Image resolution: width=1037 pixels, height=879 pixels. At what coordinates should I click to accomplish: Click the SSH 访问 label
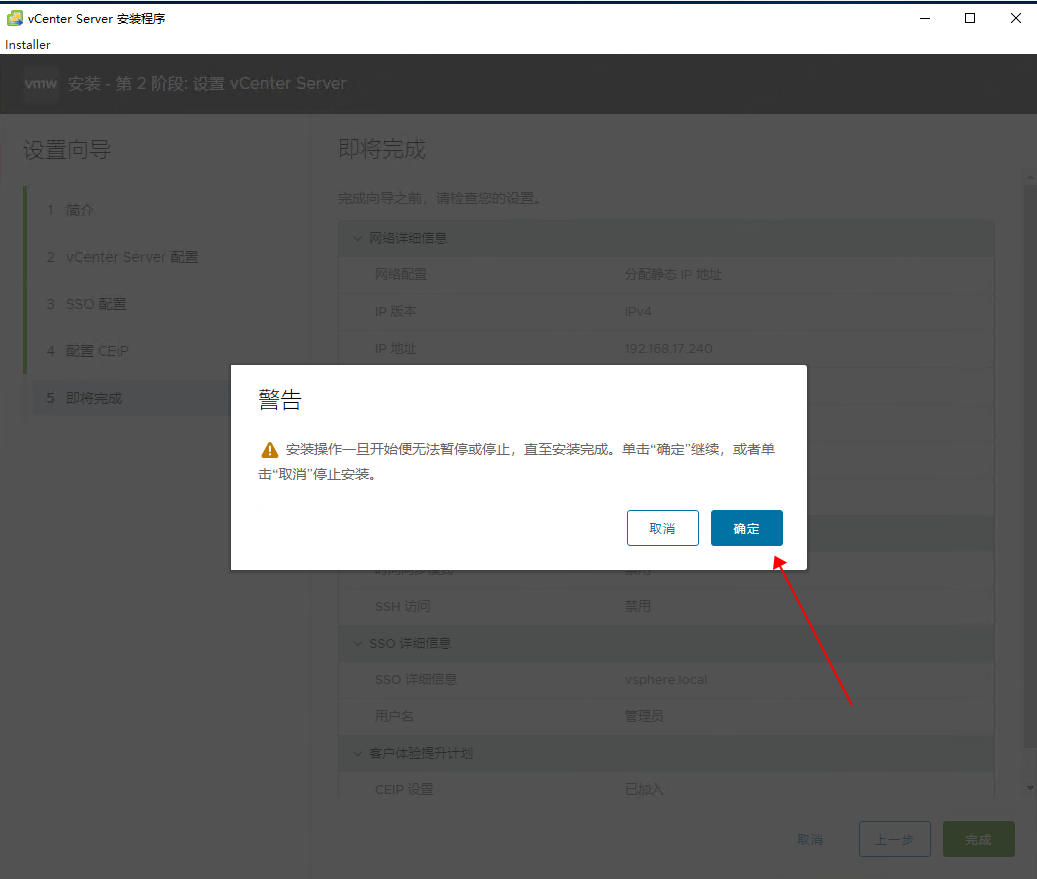pos(403,607)
